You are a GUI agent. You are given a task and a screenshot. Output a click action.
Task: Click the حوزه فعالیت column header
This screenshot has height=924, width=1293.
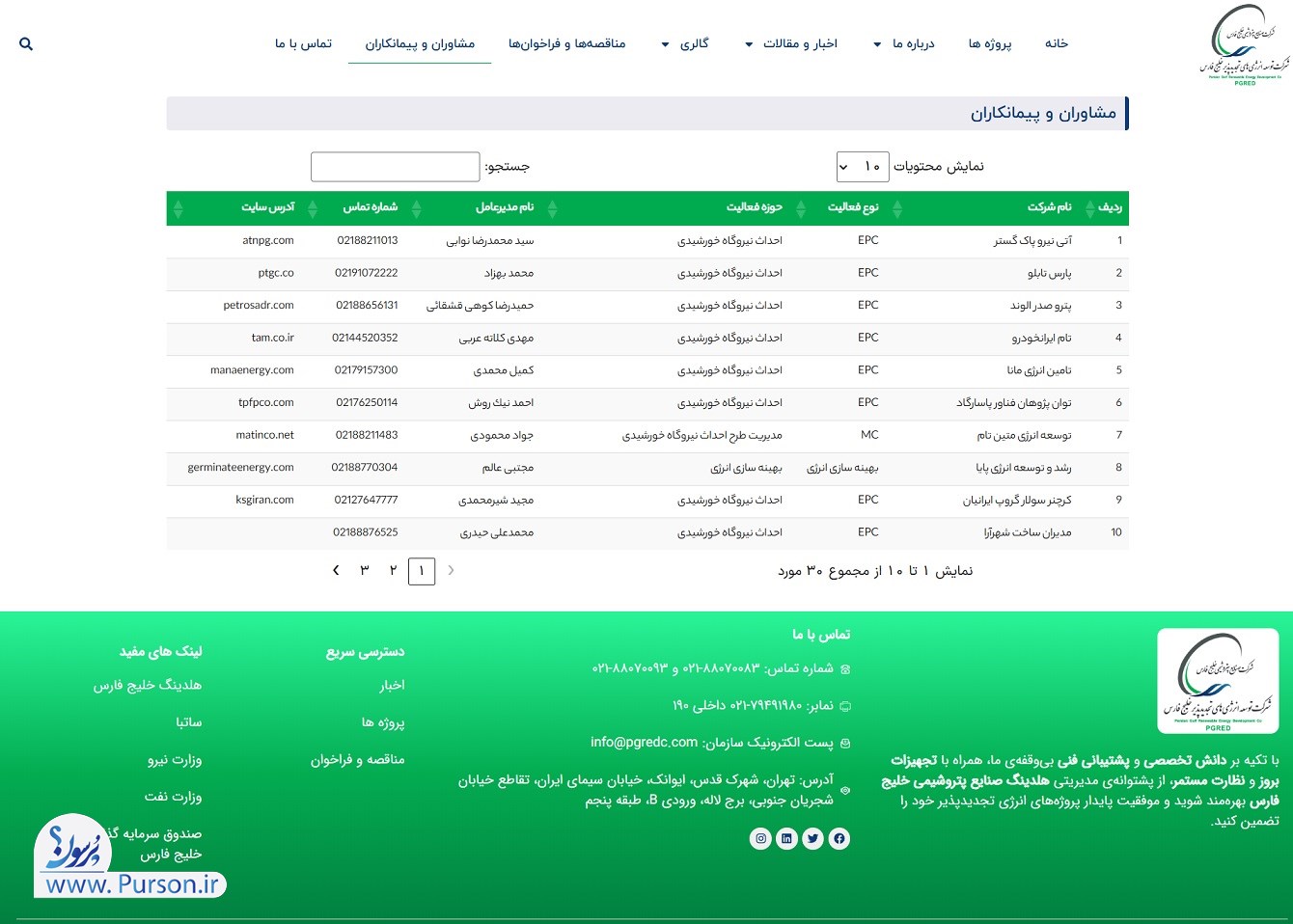tap(755, 207)
